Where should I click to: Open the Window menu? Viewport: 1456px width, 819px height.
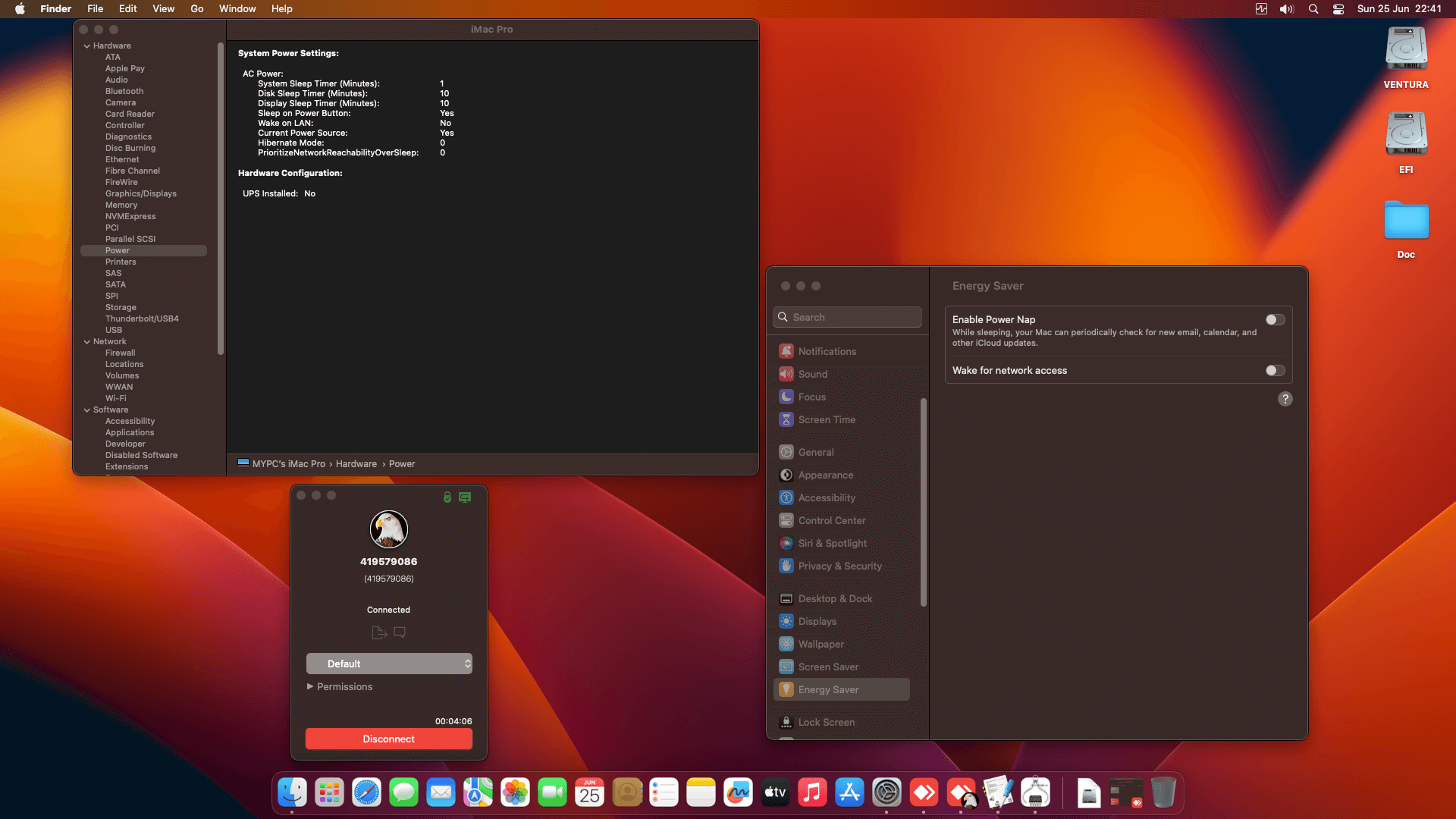click(237, 9)
